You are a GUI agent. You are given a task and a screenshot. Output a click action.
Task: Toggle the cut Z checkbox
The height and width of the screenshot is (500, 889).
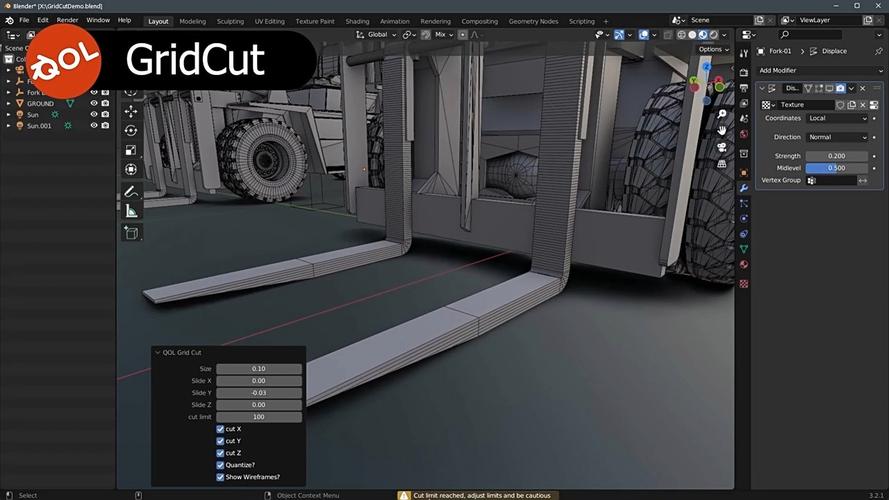tap(220, 453)
